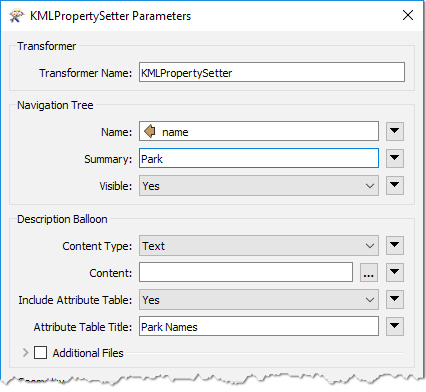Expand the Additional Files section
The width and height of the screenshot is (426, 392).
pyautogui.click(x=25, y=353)
